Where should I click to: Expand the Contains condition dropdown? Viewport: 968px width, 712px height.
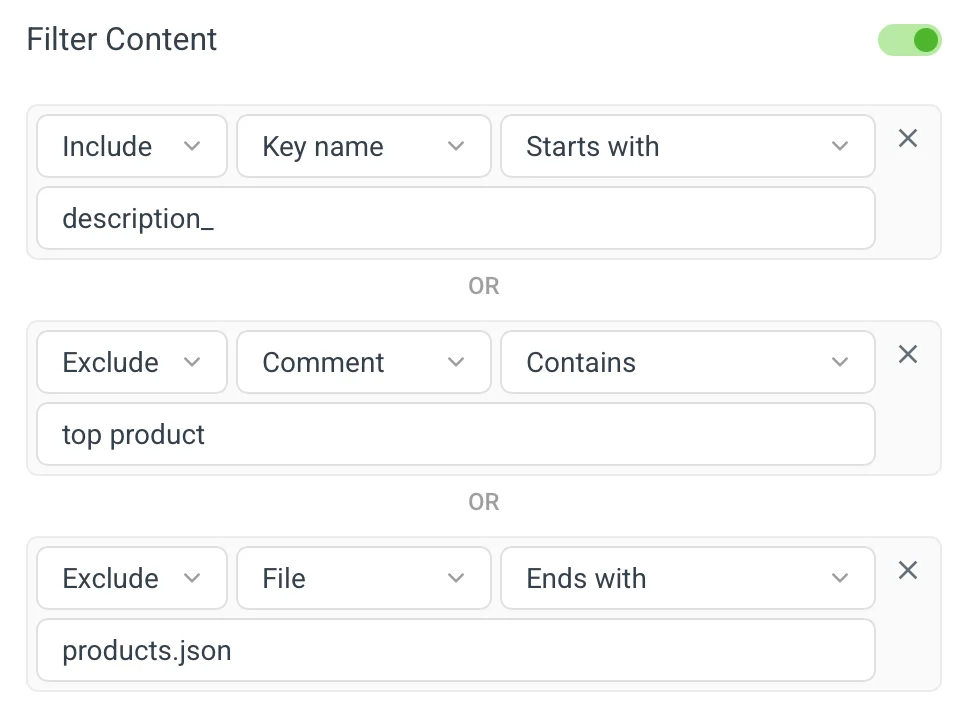click(x=687, y=362)
